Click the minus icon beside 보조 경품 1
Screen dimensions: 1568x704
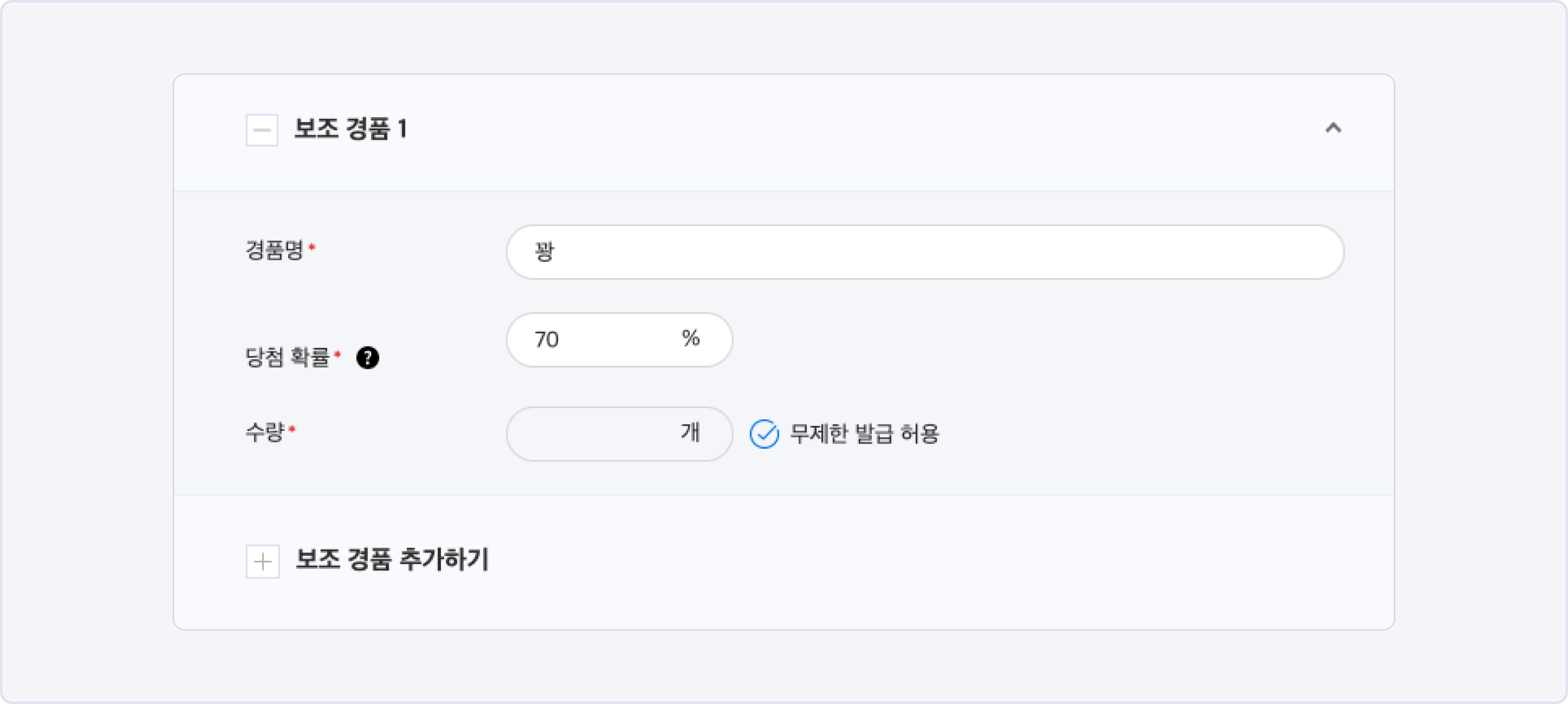click(x=262, y=130)
